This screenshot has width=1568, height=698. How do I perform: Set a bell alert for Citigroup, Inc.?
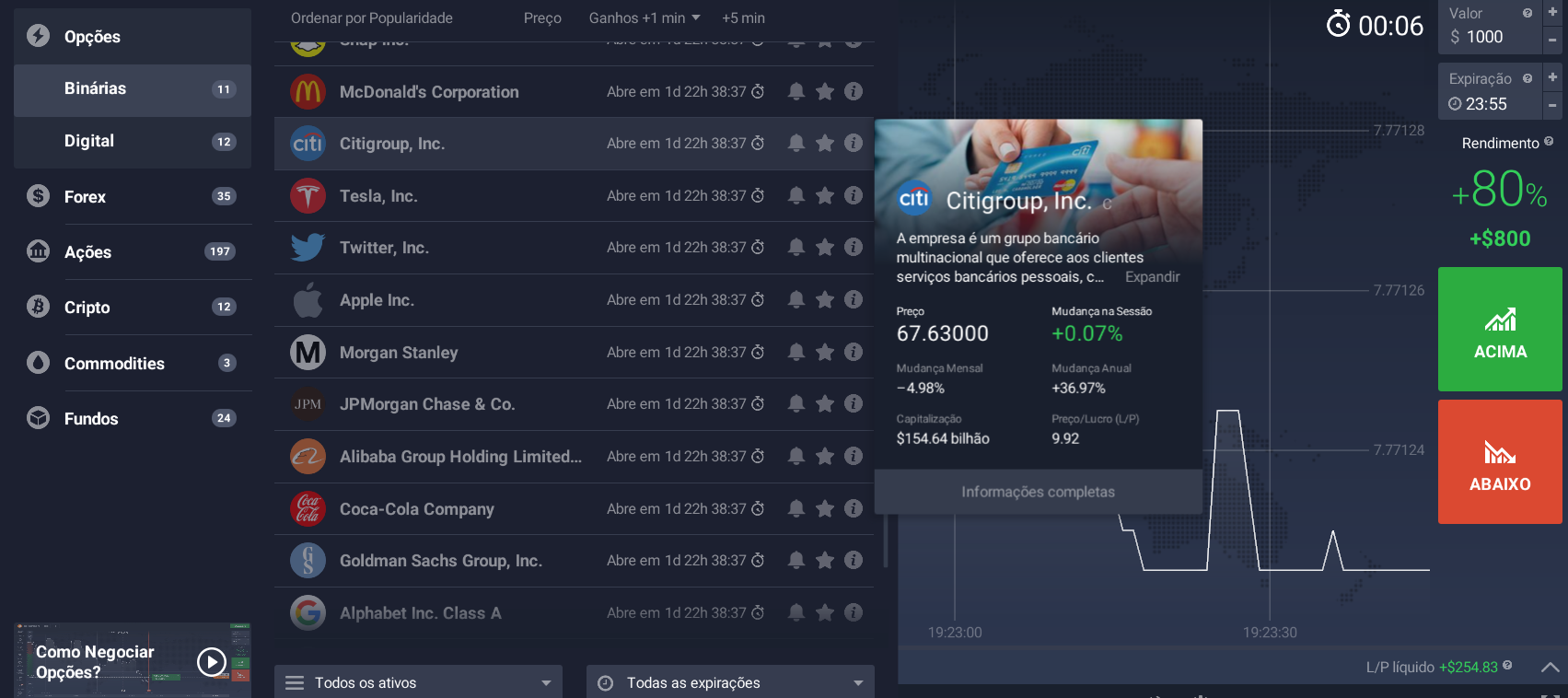796,143
